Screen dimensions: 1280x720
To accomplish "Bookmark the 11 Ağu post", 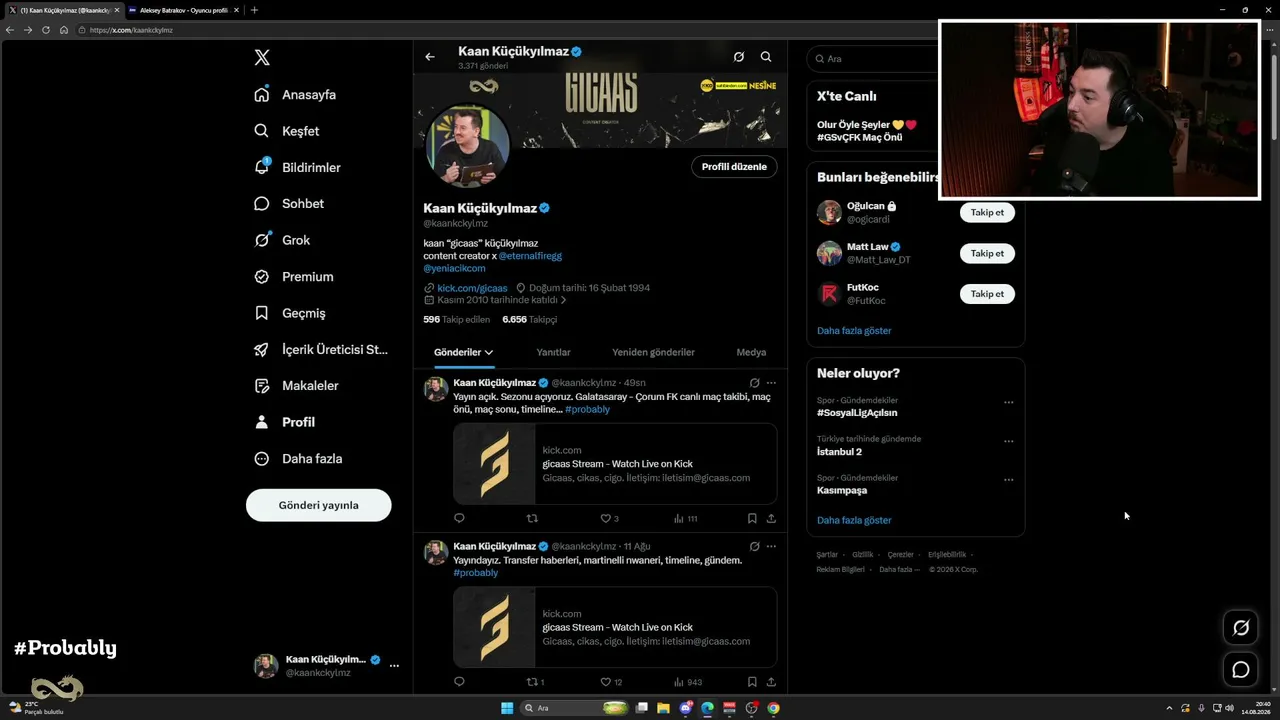I will pos(752,682).
